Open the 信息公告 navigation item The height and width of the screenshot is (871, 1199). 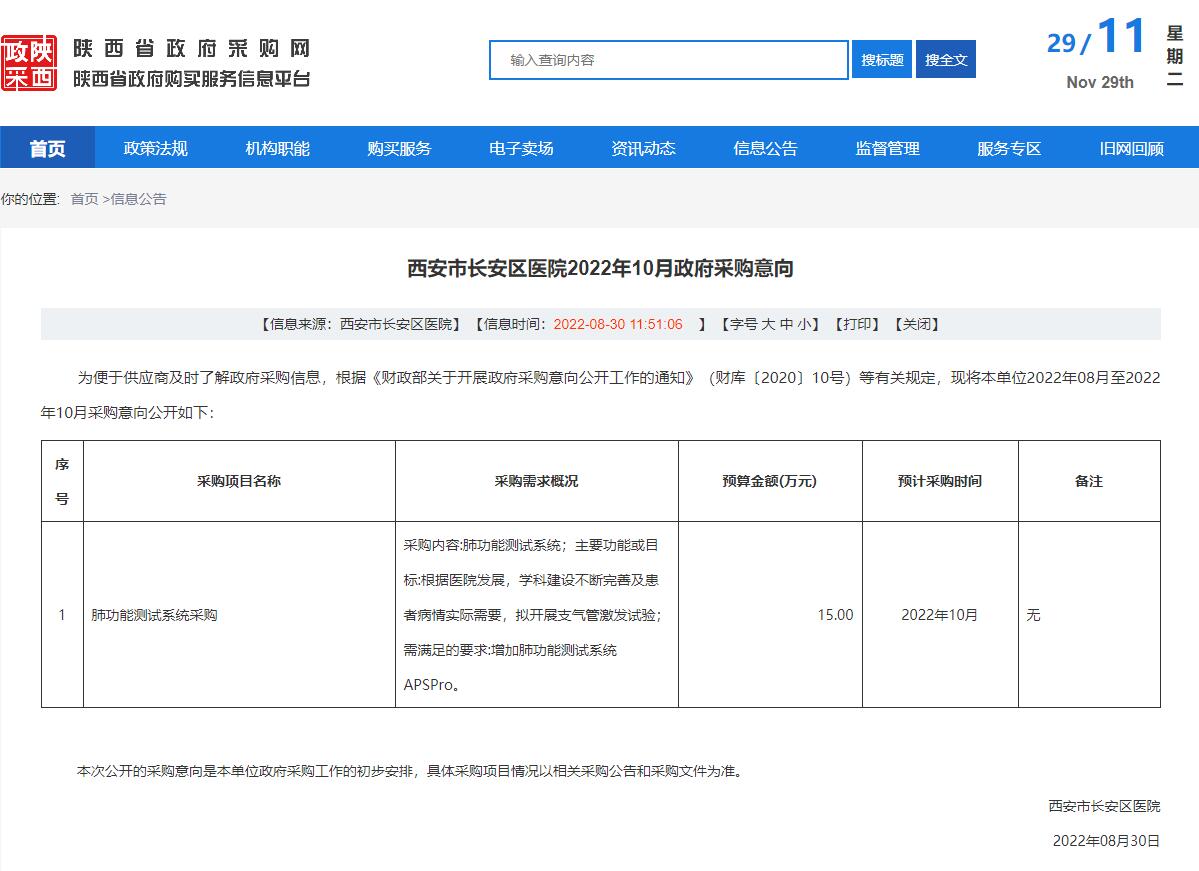click(765, 149)
